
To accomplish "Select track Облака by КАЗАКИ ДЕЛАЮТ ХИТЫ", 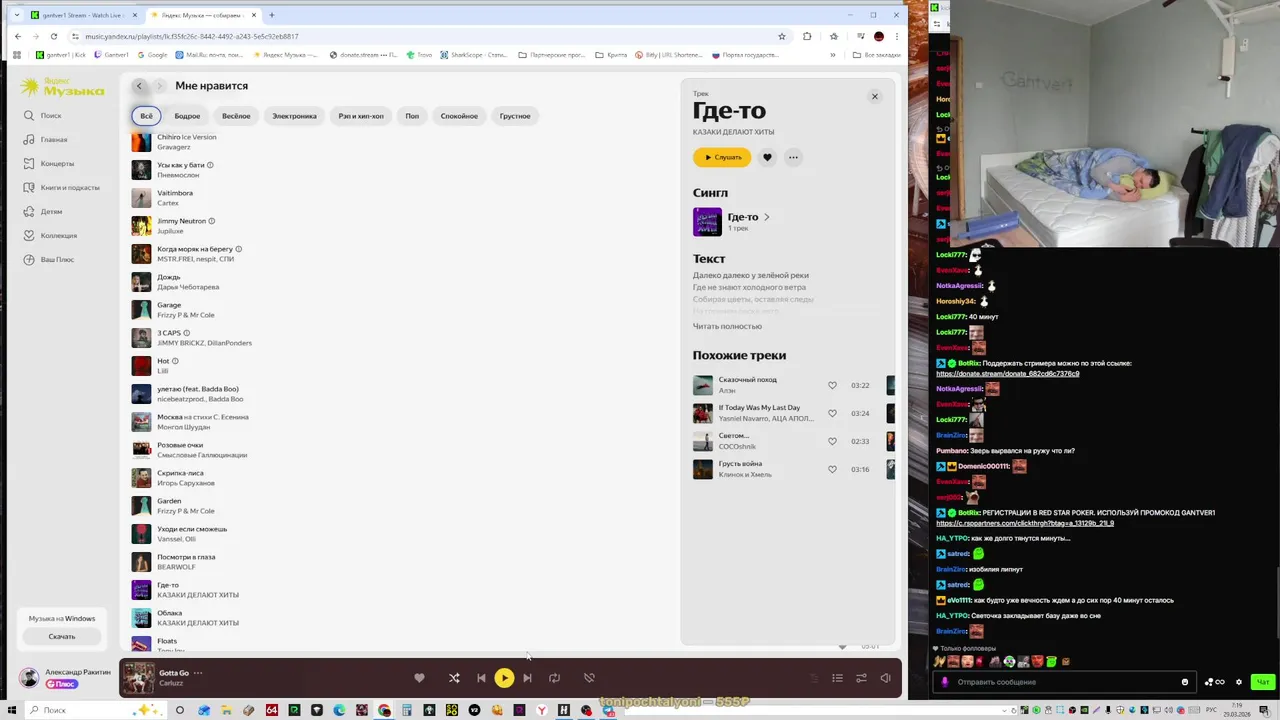I will pos(169,613).
